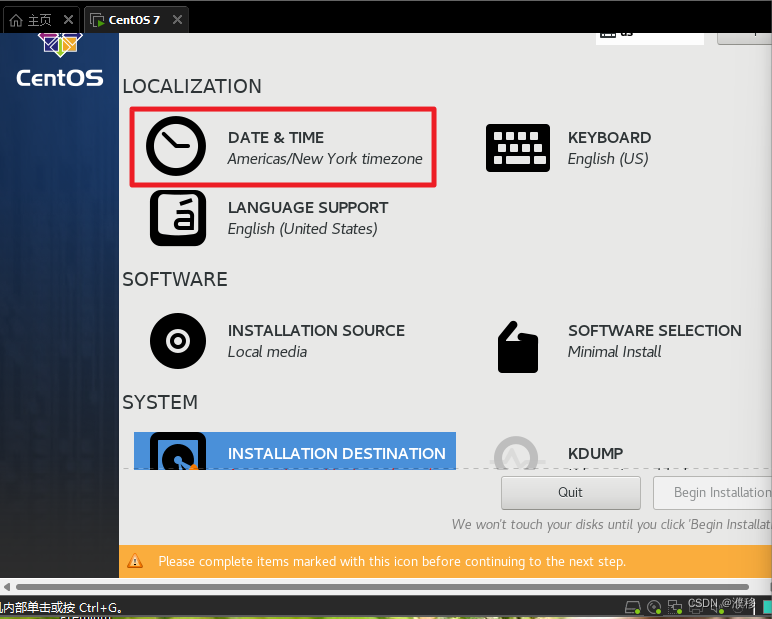Click VMware sound card status icon
The height and width of the screenshot is (619, 772).
point(716,607)
